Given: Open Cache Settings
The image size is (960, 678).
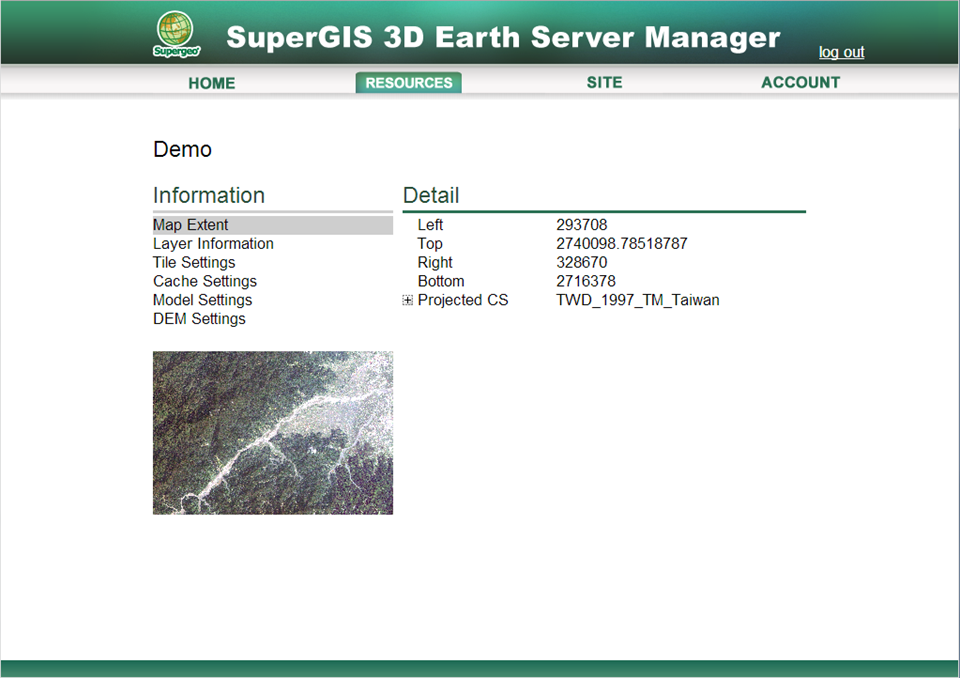Looking at the screenshot, I should [205, 282].
